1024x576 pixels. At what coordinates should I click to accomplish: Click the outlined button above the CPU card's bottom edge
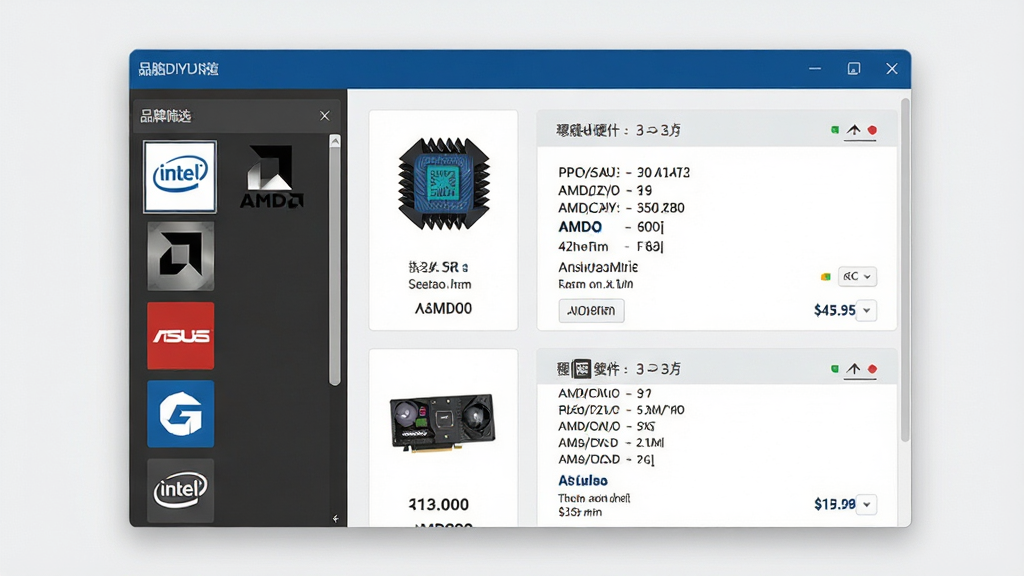click(591, 310)
